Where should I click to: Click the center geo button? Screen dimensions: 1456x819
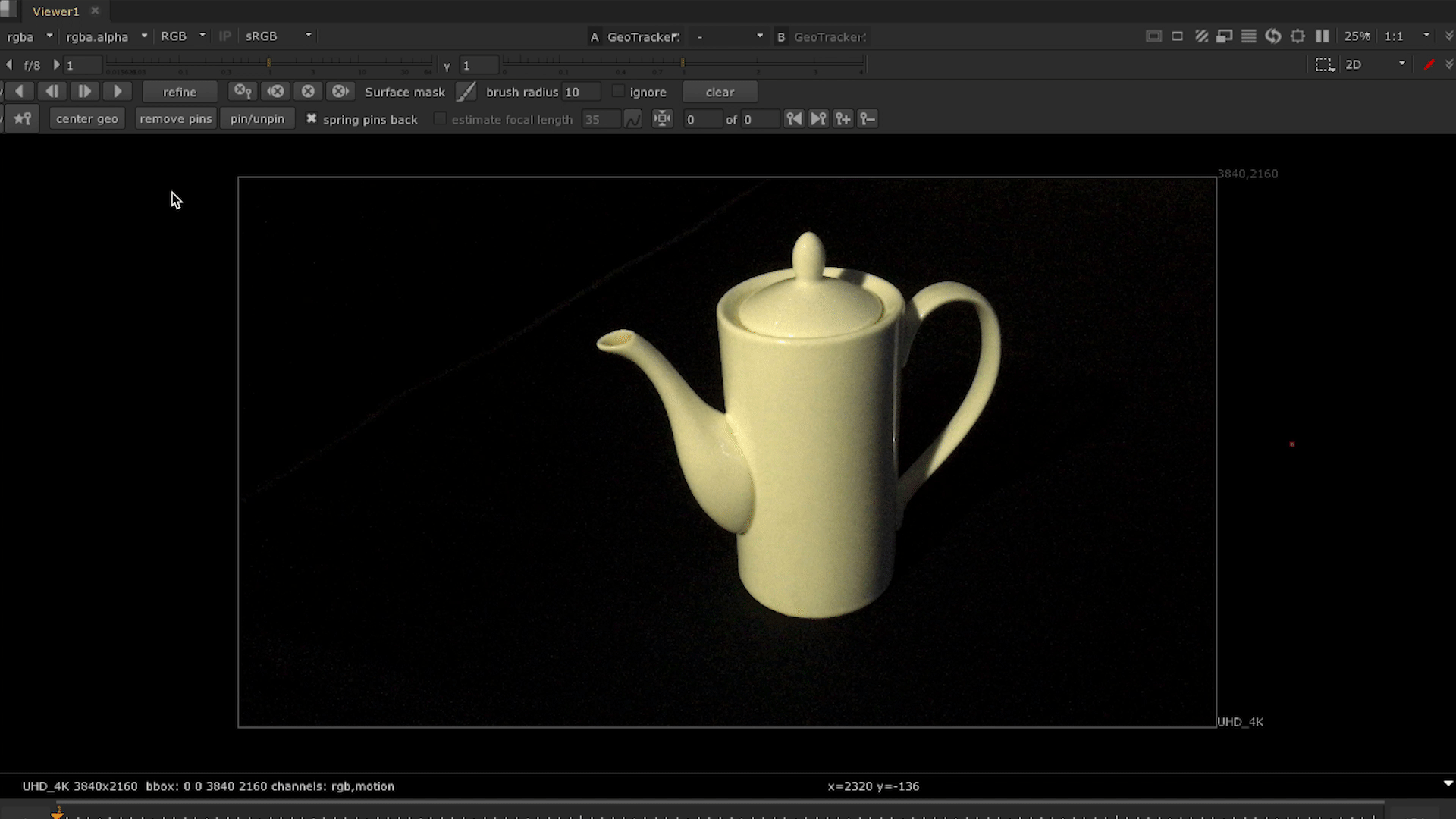[x=86, y=119]
